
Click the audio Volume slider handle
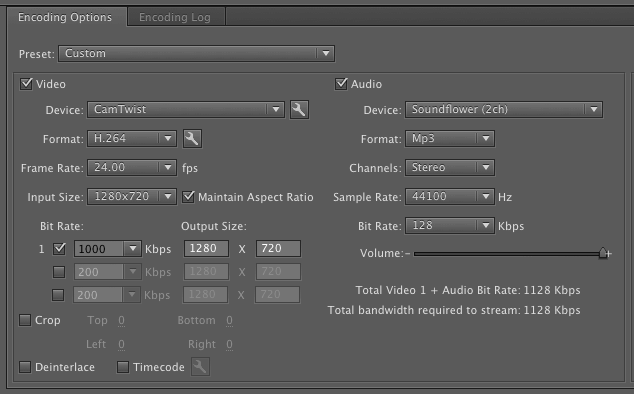coord(603,253)
